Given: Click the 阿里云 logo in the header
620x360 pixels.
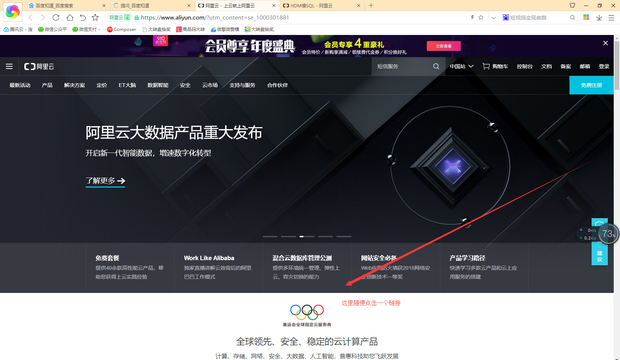Looking at the screenshot, I should pyautogui.click(x=39, y=66).
